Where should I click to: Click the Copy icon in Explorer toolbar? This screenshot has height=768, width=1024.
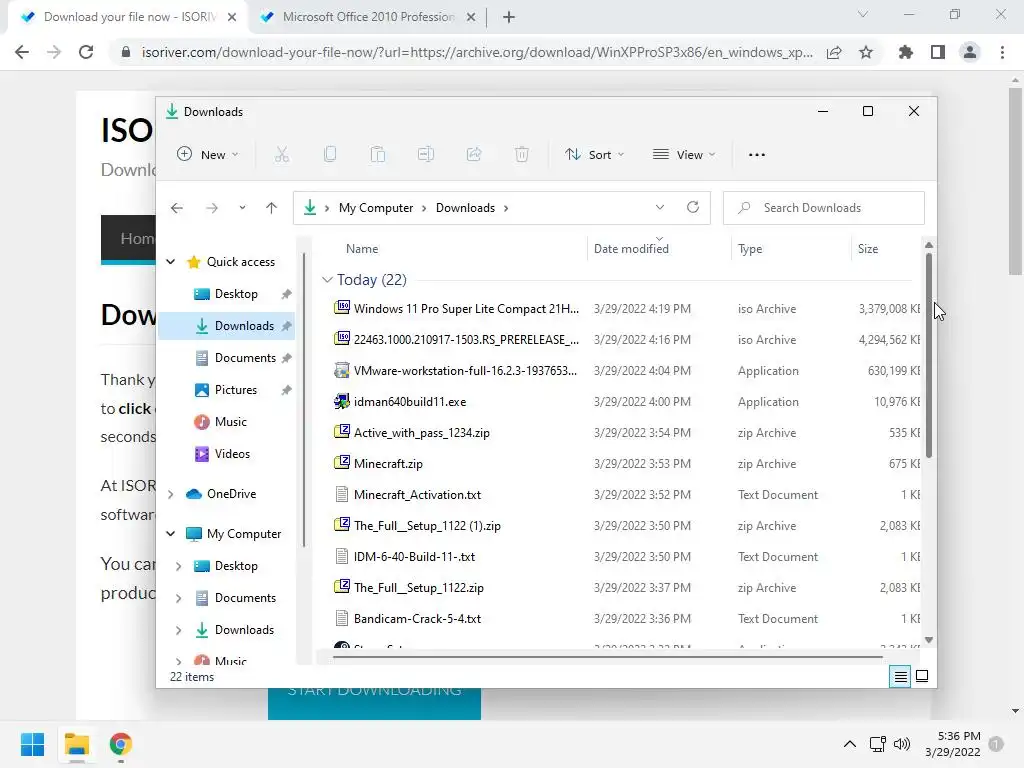pyautogui.click(x=330, y=155)
